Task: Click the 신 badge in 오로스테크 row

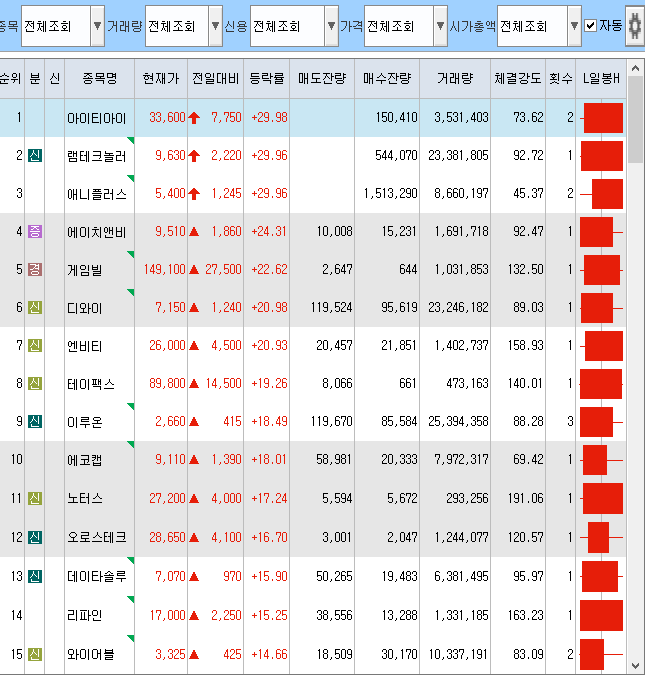Action: (35, 537)
